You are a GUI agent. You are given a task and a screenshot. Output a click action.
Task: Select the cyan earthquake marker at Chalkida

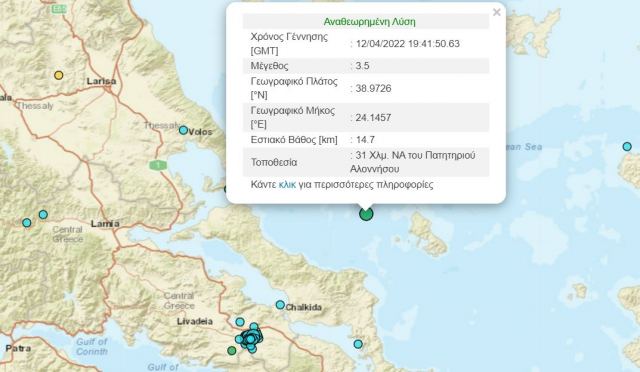[x=280, y=305]
